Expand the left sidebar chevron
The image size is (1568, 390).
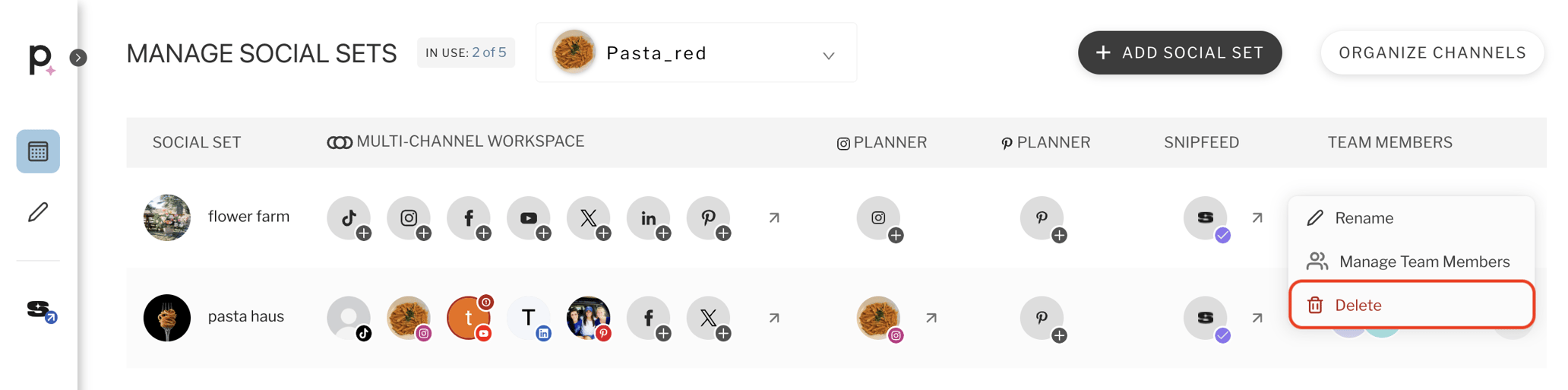click(x=78, y=58)
